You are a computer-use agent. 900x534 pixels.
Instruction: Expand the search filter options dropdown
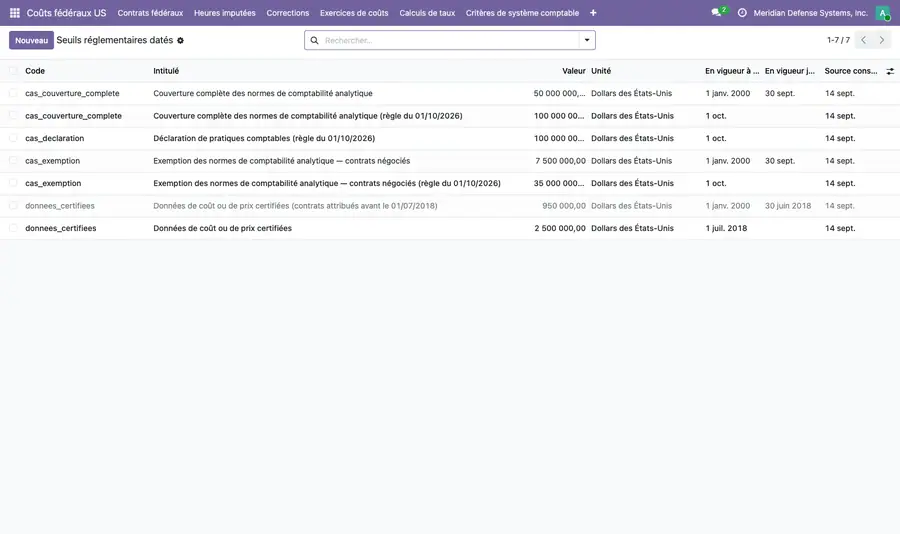(x=587, y=40)
